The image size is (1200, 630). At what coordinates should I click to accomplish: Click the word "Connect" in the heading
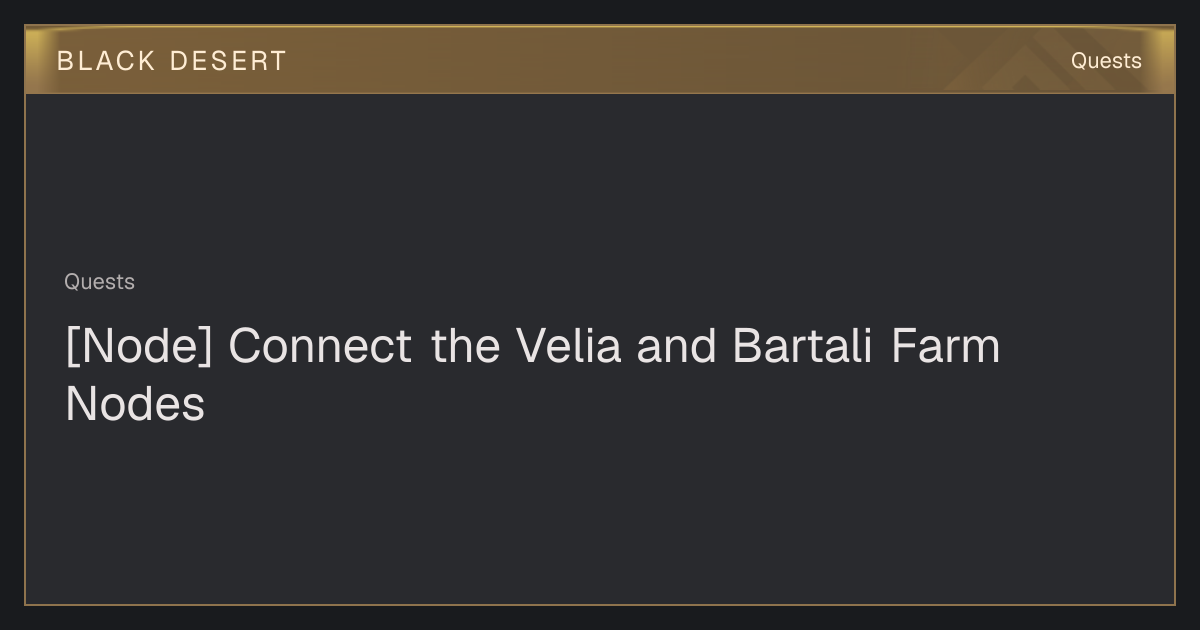(x=320, y=346)
